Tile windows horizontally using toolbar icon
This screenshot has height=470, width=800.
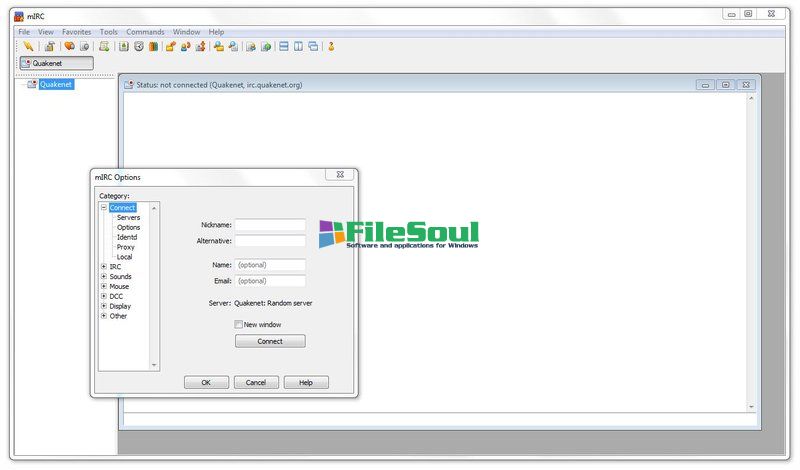coord(284,46)
